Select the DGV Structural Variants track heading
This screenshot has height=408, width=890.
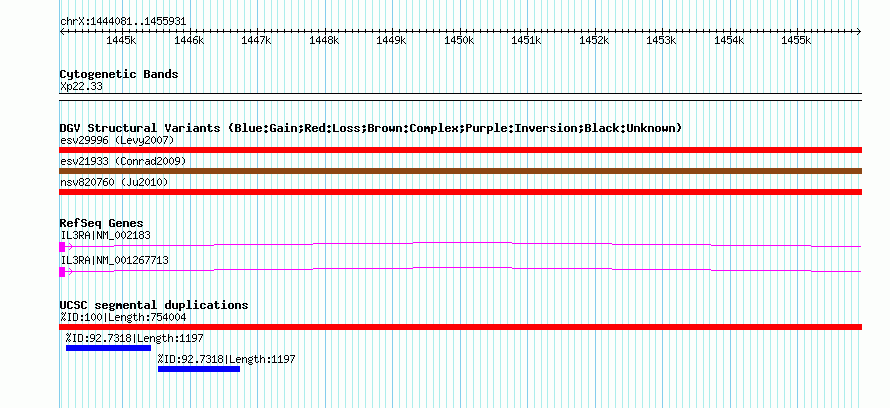point(371,128)
